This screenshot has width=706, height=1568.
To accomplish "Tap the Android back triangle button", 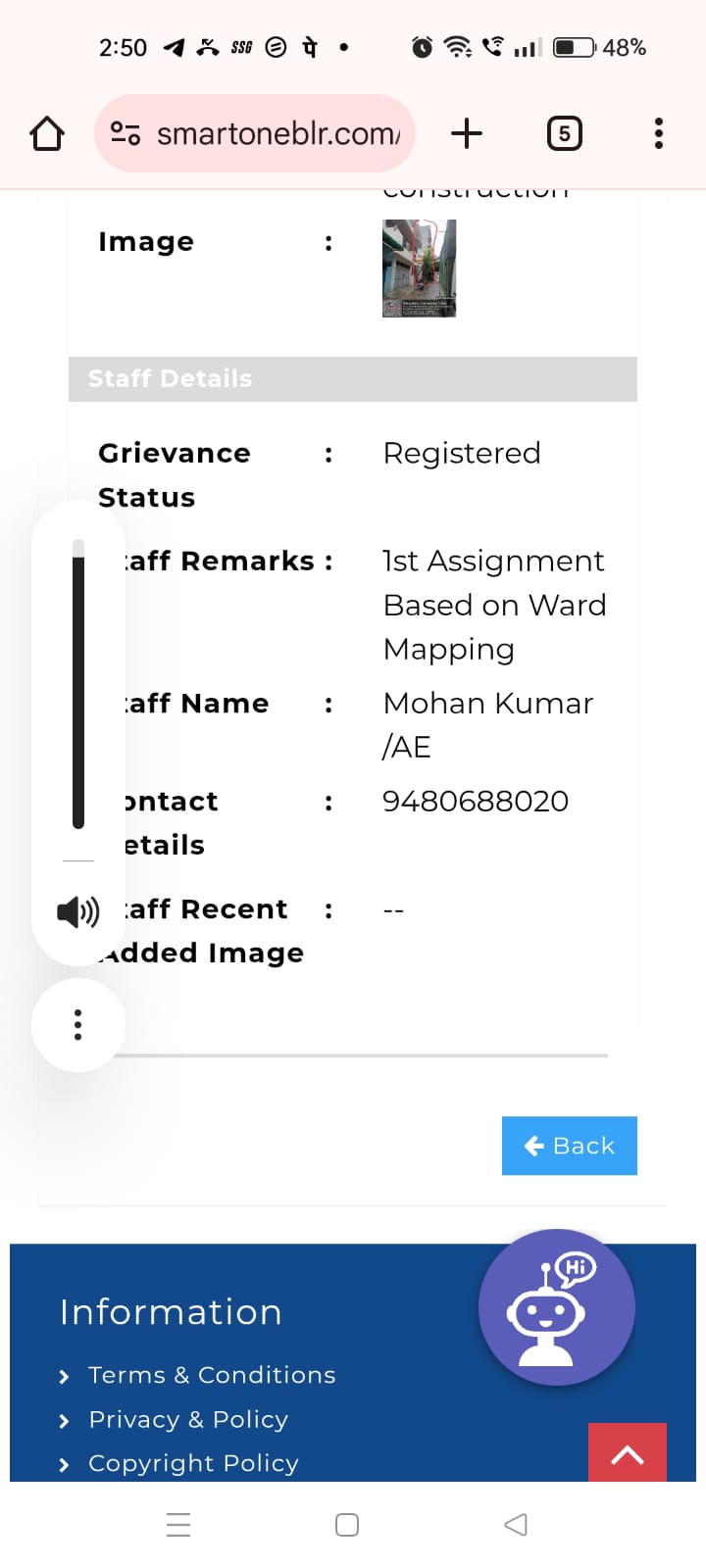I will click(516, 1525).
